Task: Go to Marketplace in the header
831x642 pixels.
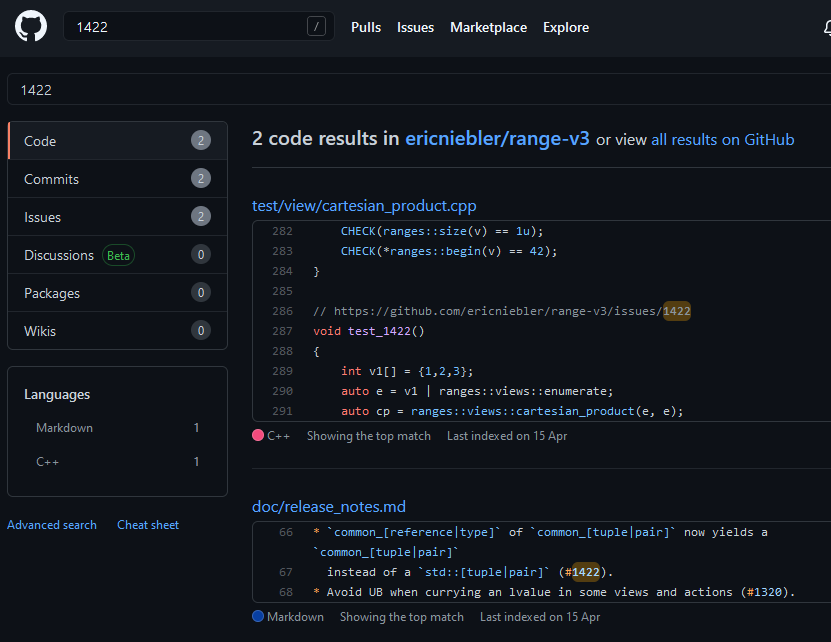Action: click(488, 27)
